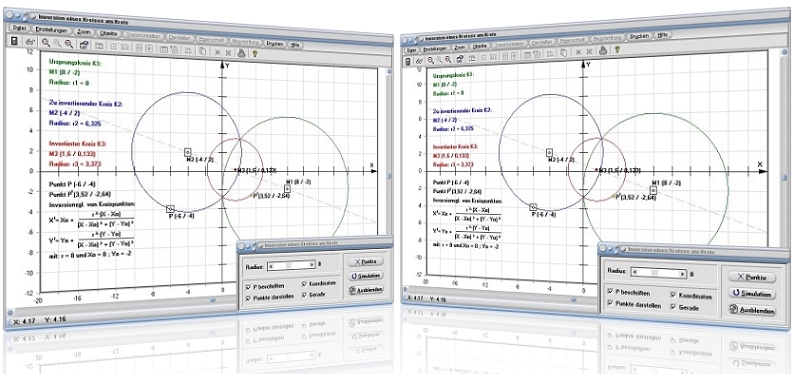Click point M2 marker in right window graph

tap(549, 152)
